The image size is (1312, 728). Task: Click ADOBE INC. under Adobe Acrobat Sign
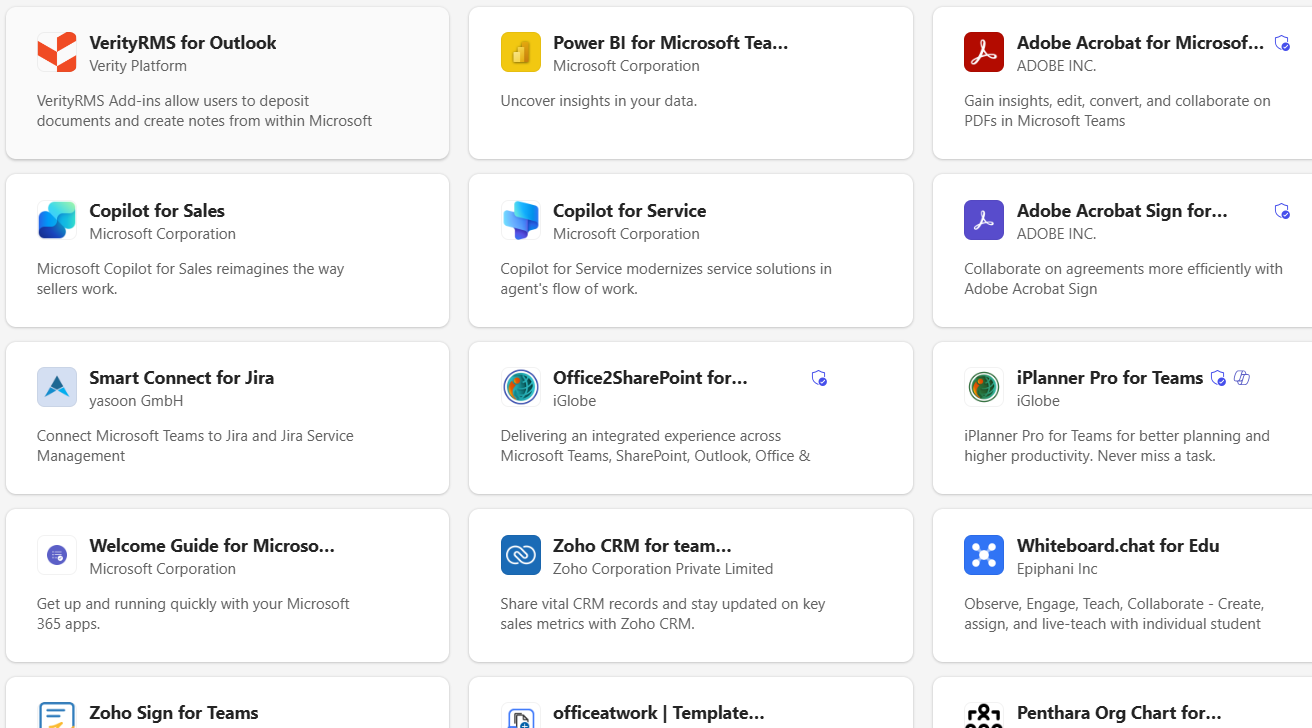click(x=1056, y=234)
